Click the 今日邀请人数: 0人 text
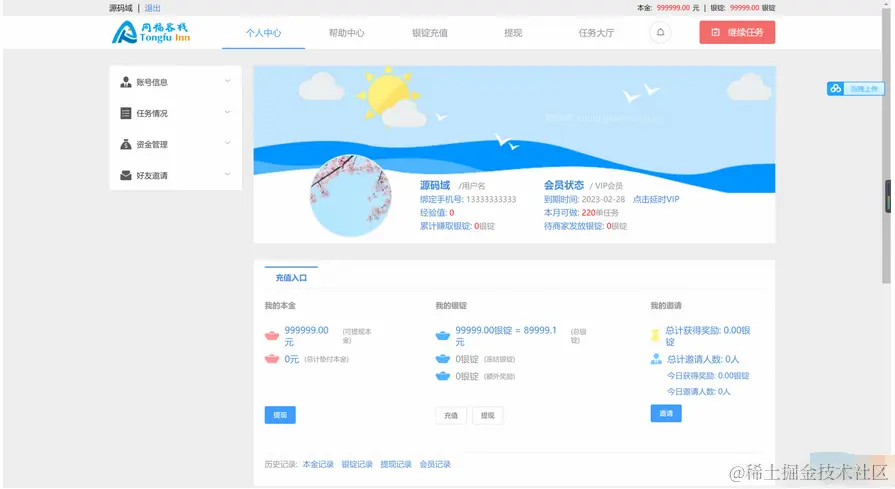895x489 pixels. [x=698, y=391]
